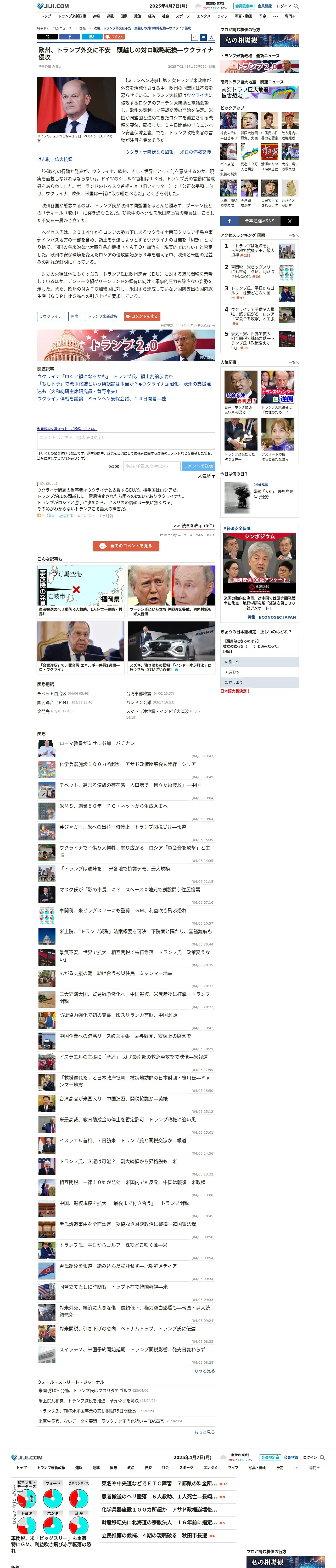
Task: Open the スポーツ item in the first navigation bar
Action: [183, 16]
